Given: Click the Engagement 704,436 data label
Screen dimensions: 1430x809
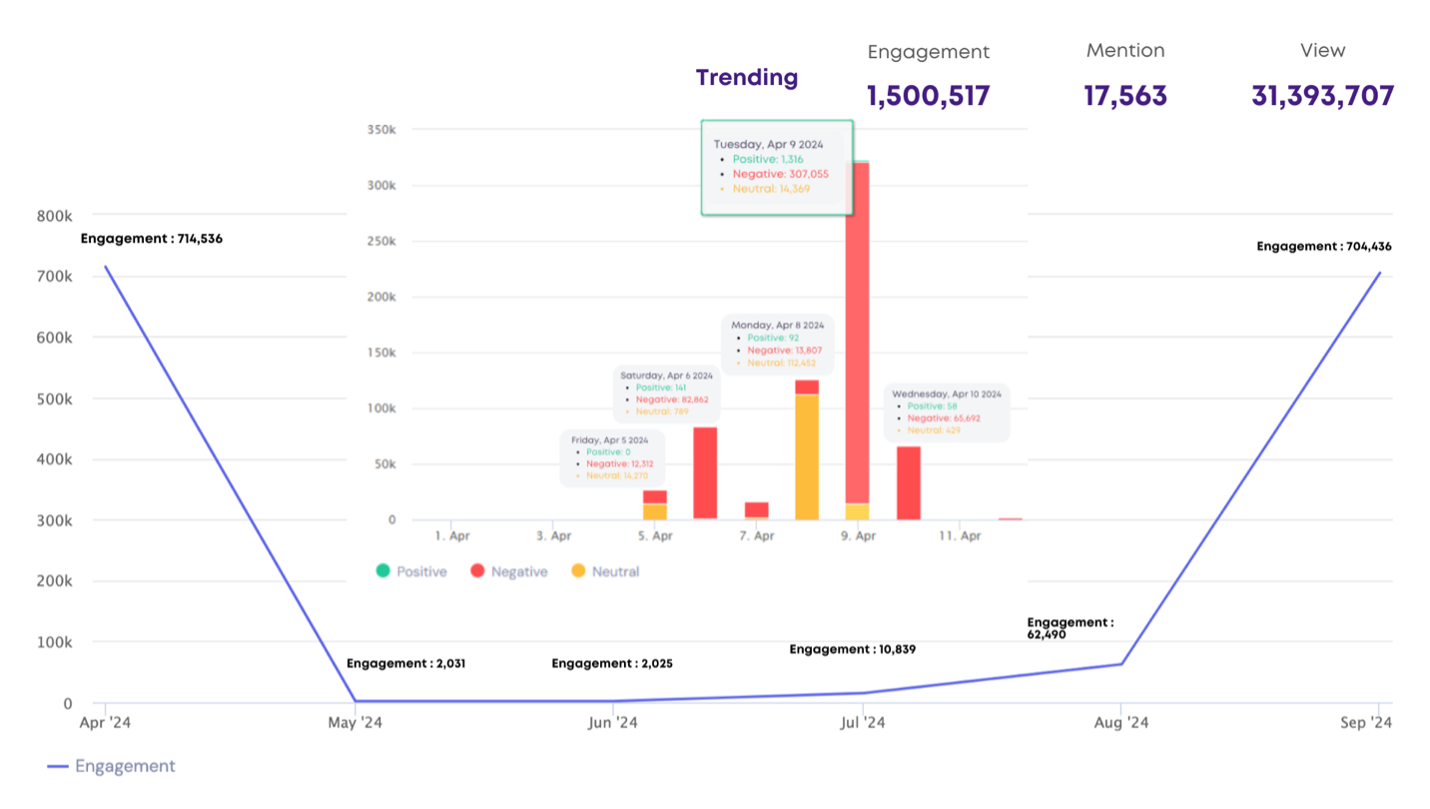Looking at the screenshot, I should pyautogui.click(x=1323, y=246).
